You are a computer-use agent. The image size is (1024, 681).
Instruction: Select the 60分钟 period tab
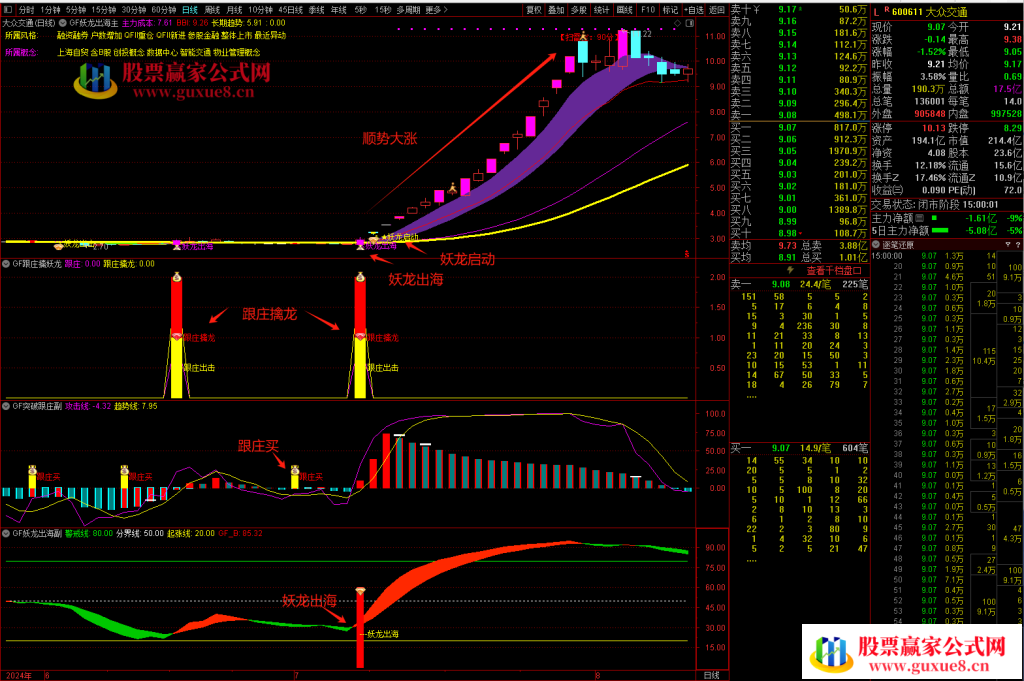[x=164, y=9]
